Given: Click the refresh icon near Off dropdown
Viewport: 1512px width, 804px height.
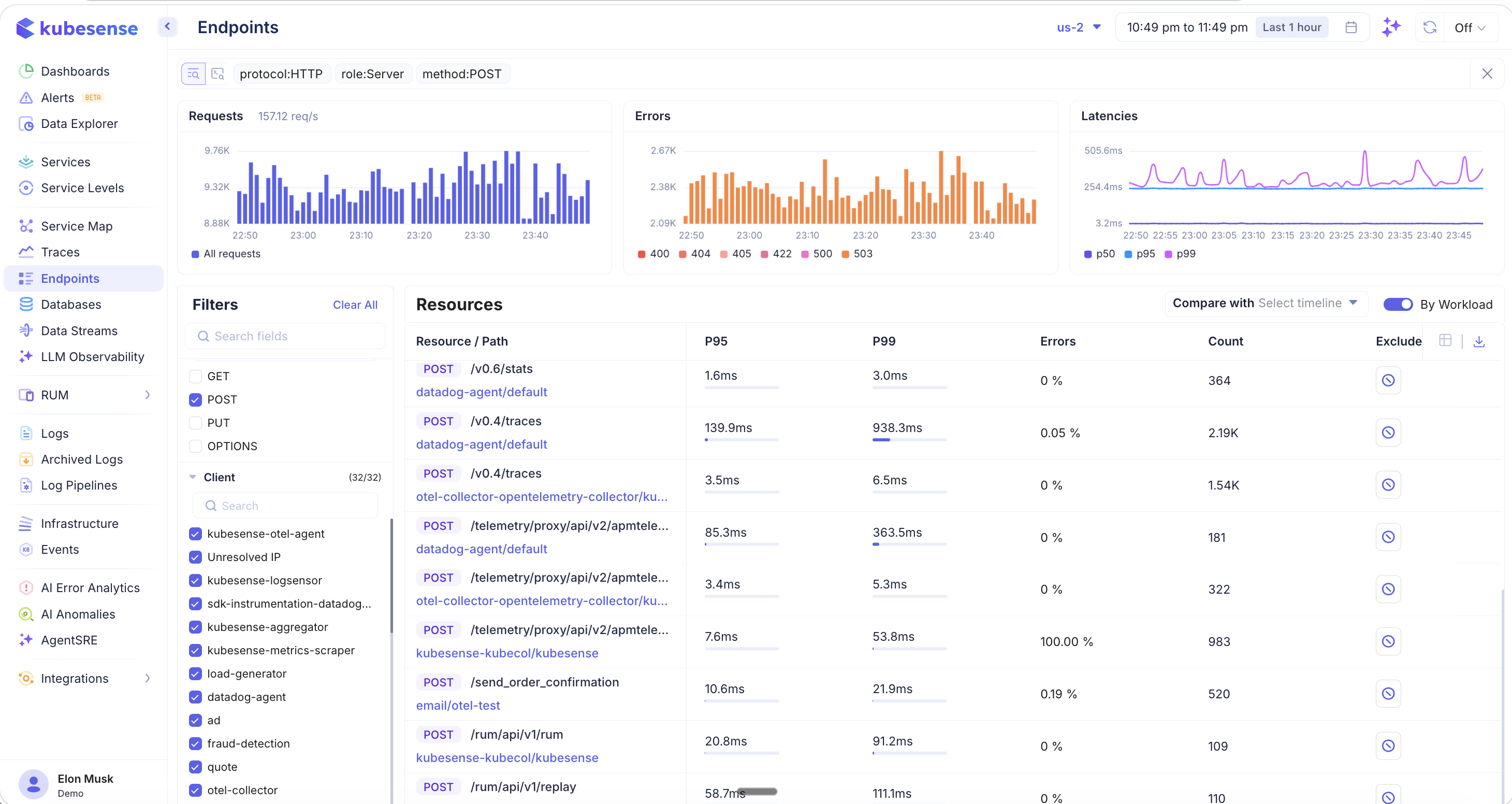Looking at the screenshot, I should pyautogui.click(x=1430, y=27).
